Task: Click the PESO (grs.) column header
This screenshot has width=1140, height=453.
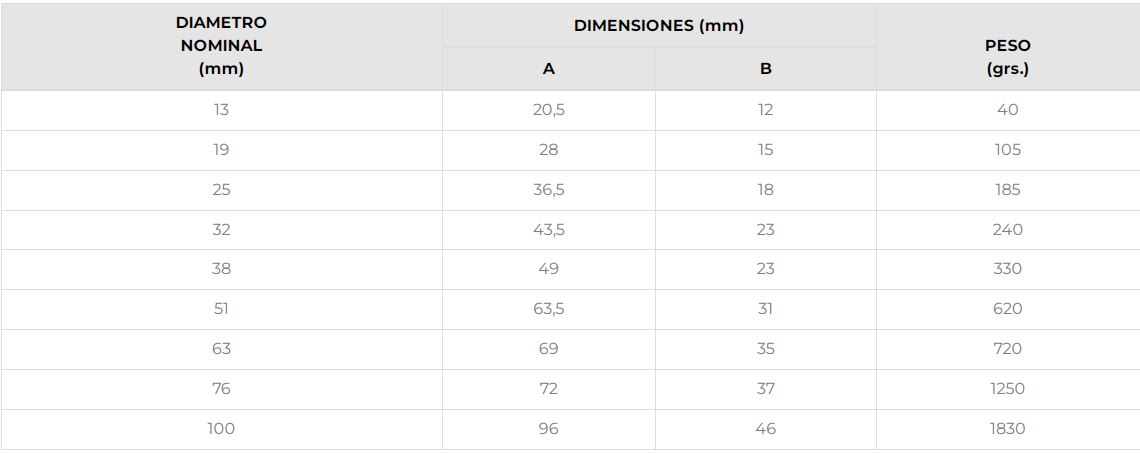Action: 1007,58
